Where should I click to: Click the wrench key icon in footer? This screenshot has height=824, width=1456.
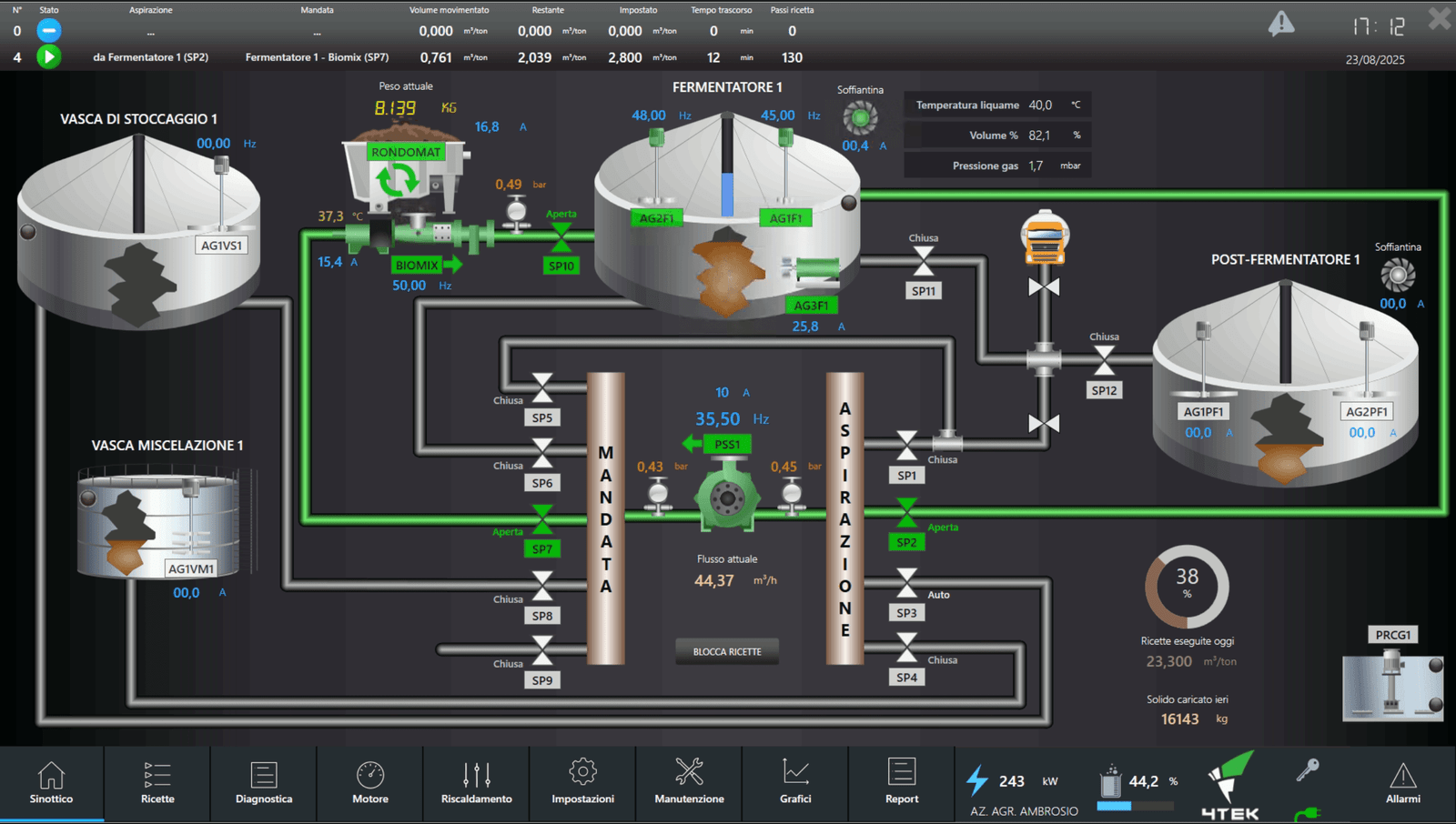(1308, 770)
